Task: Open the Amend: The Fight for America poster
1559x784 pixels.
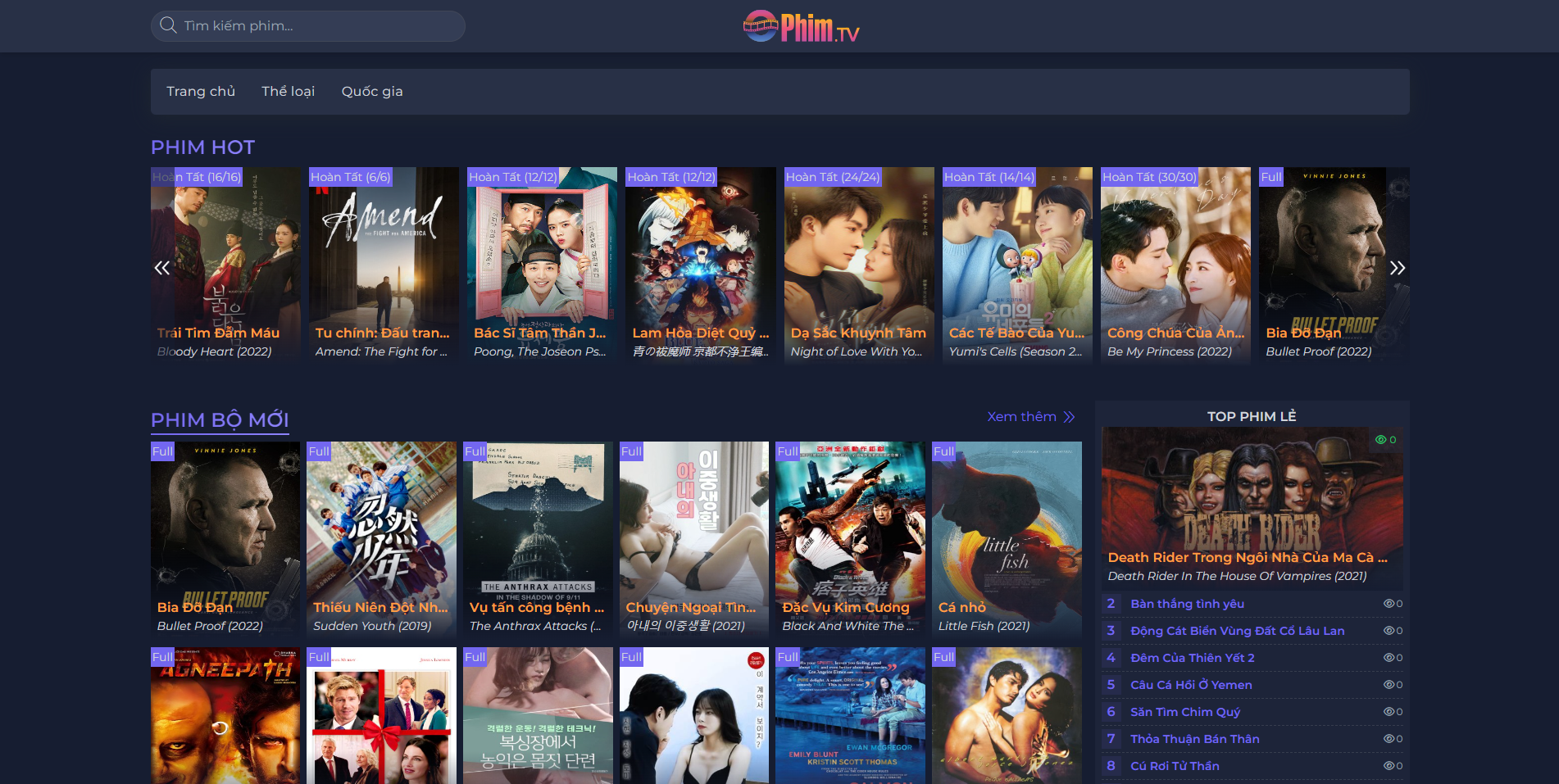Action: tap(384, 262)
